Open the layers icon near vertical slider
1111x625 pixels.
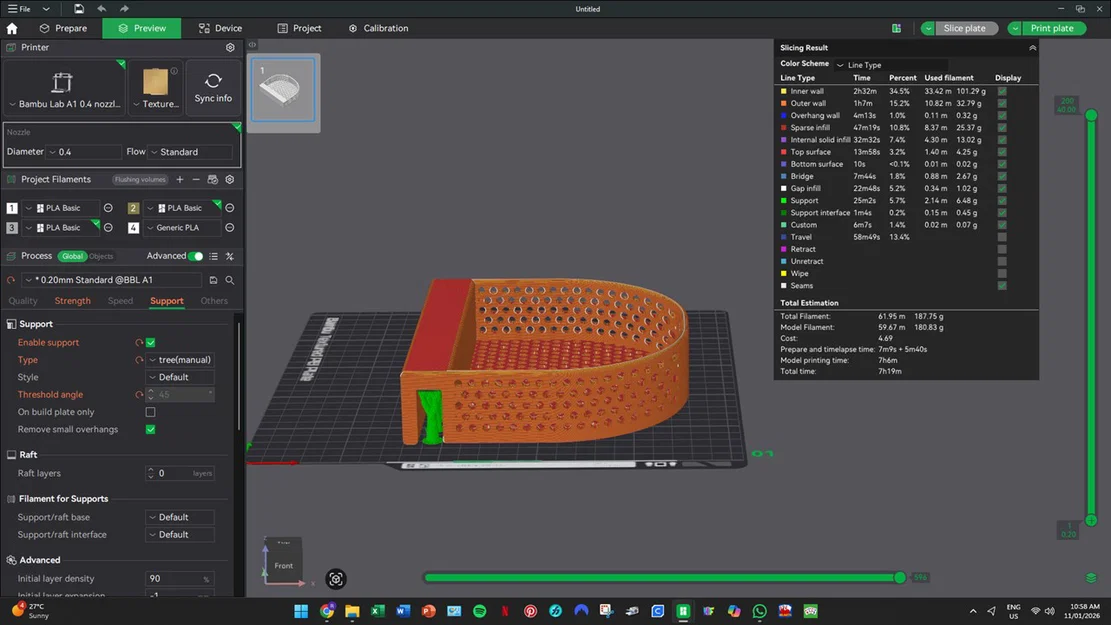tap(1091, 578)
